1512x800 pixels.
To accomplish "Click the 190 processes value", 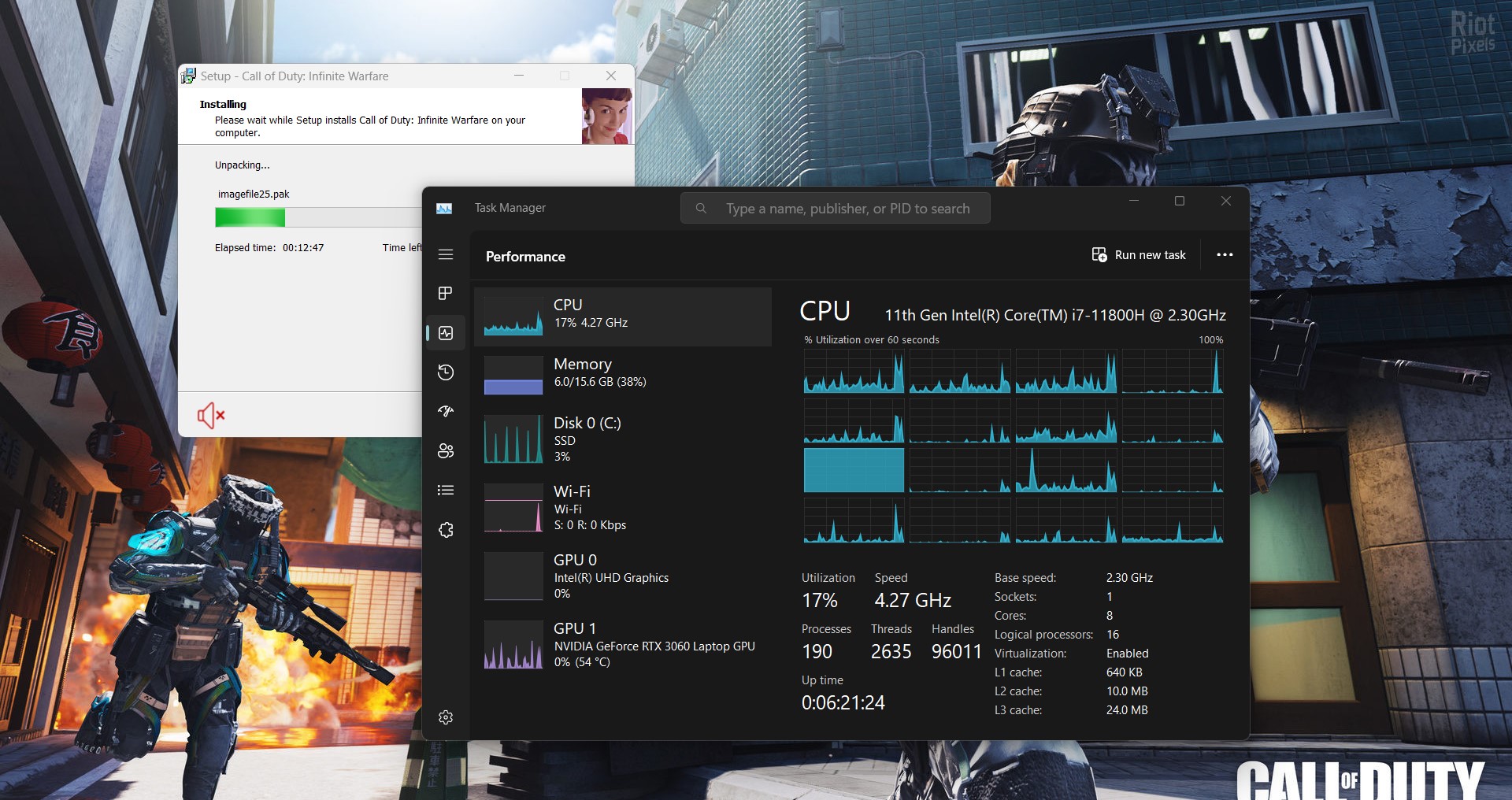I will (x=817, y=652).
